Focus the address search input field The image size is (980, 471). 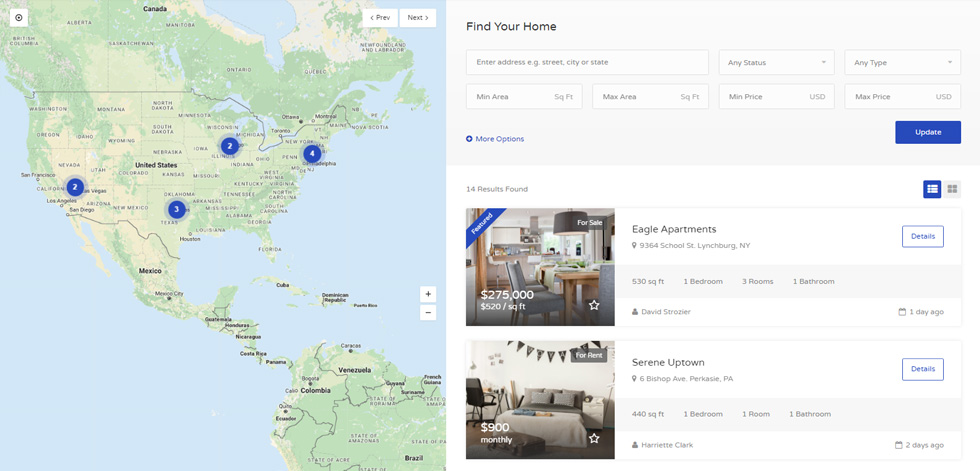tap(587, 62)
